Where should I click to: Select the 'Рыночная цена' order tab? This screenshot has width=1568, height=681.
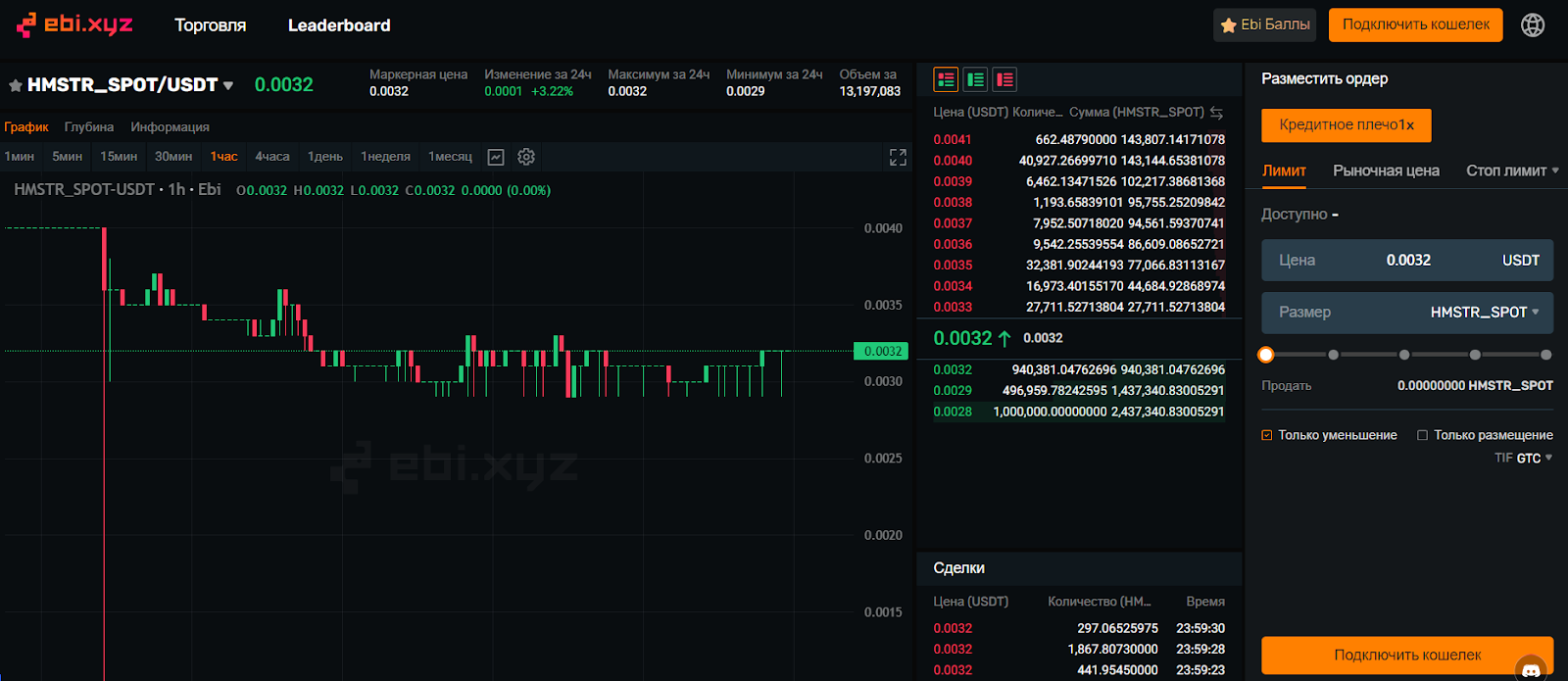1386,170
